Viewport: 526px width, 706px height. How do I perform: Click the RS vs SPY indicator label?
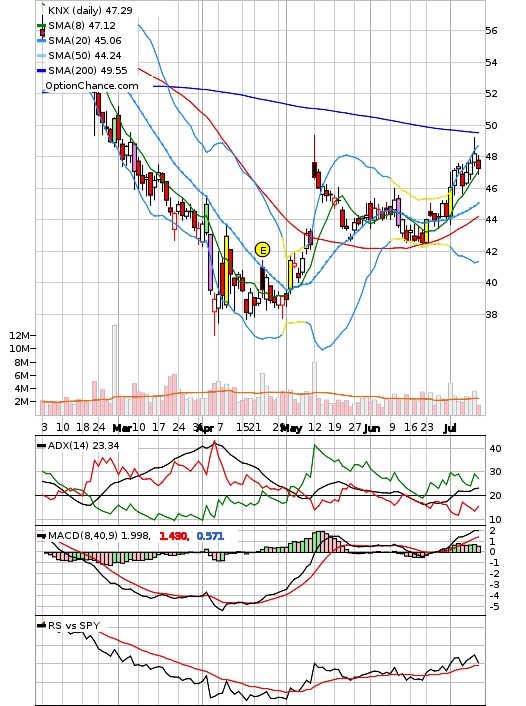click(74, 625)
